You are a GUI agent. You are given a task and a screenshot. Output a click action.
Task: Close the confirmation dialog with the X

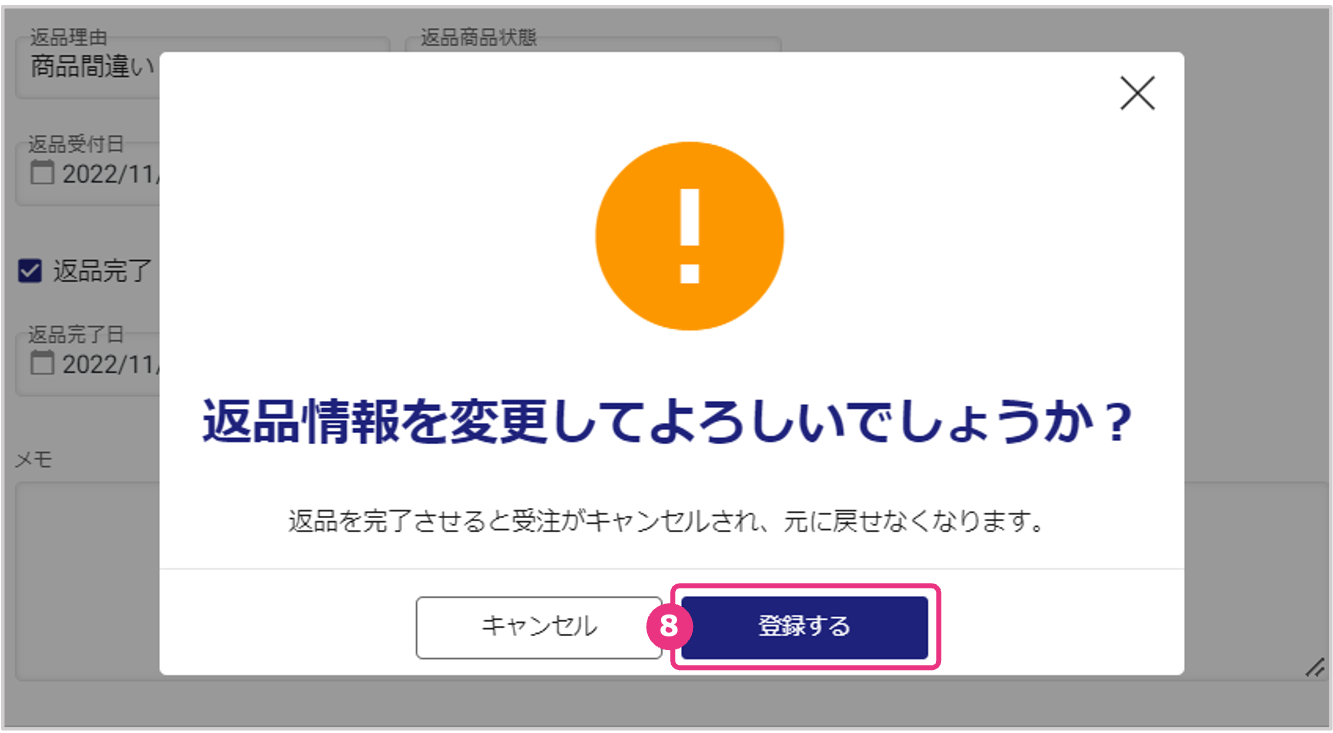1137,93
